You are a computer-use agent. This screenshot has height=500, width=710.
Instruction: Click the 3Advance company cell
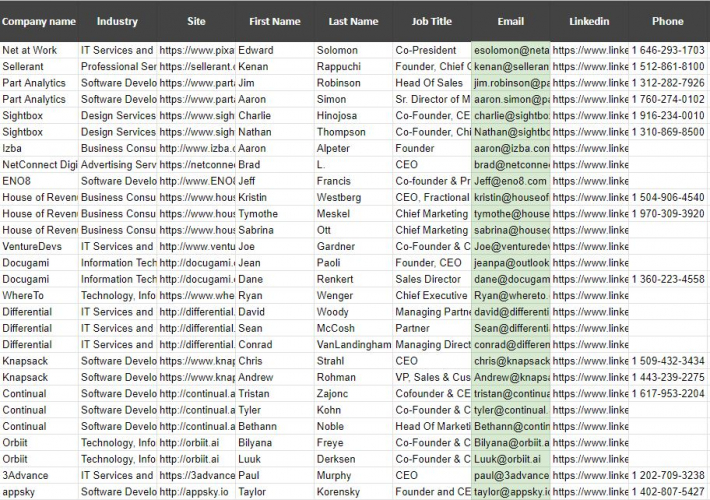click(39, 475)
